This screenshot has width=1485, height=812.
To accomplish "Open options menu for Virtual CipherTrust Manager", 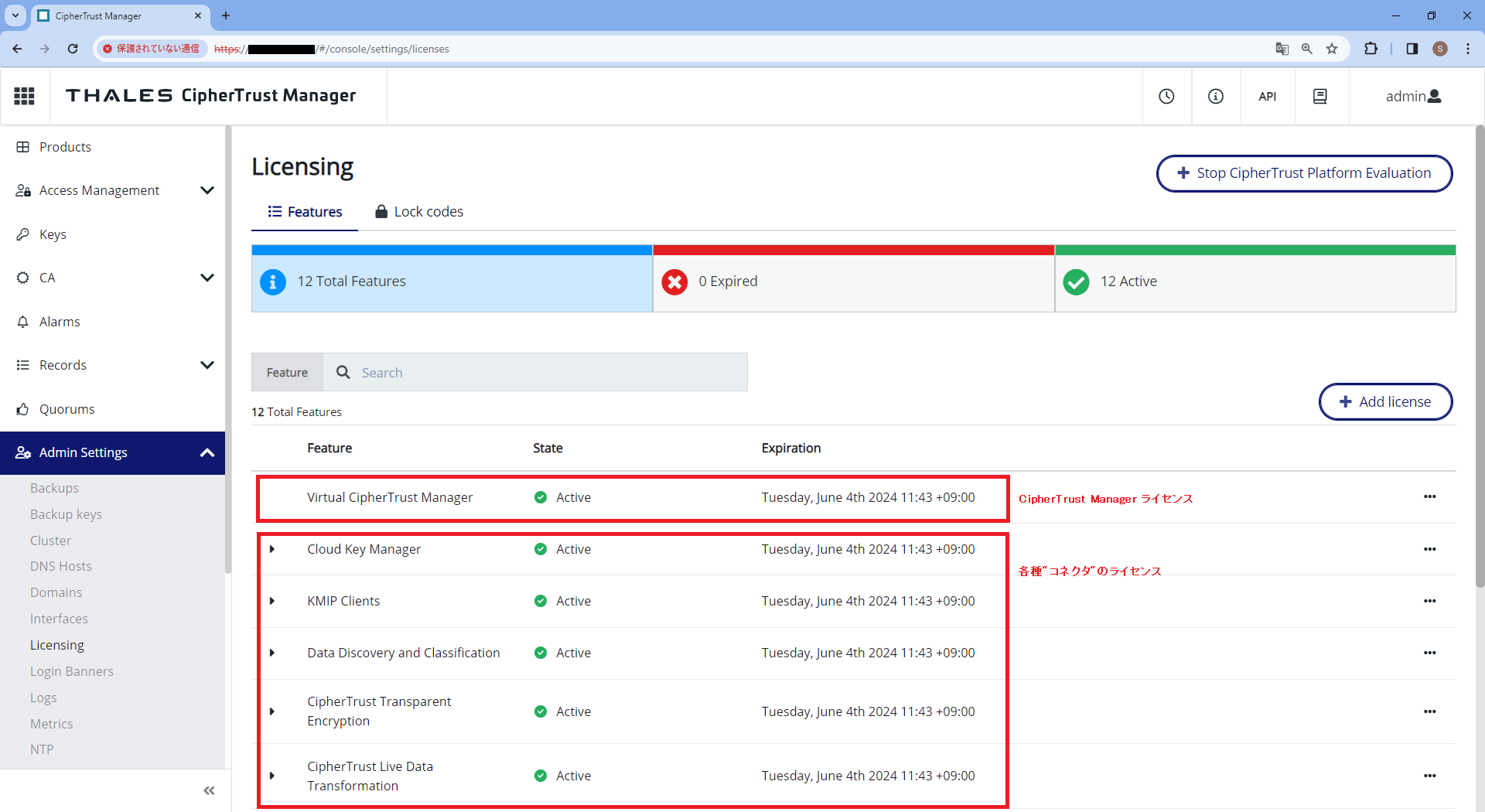I will 1430,496.
